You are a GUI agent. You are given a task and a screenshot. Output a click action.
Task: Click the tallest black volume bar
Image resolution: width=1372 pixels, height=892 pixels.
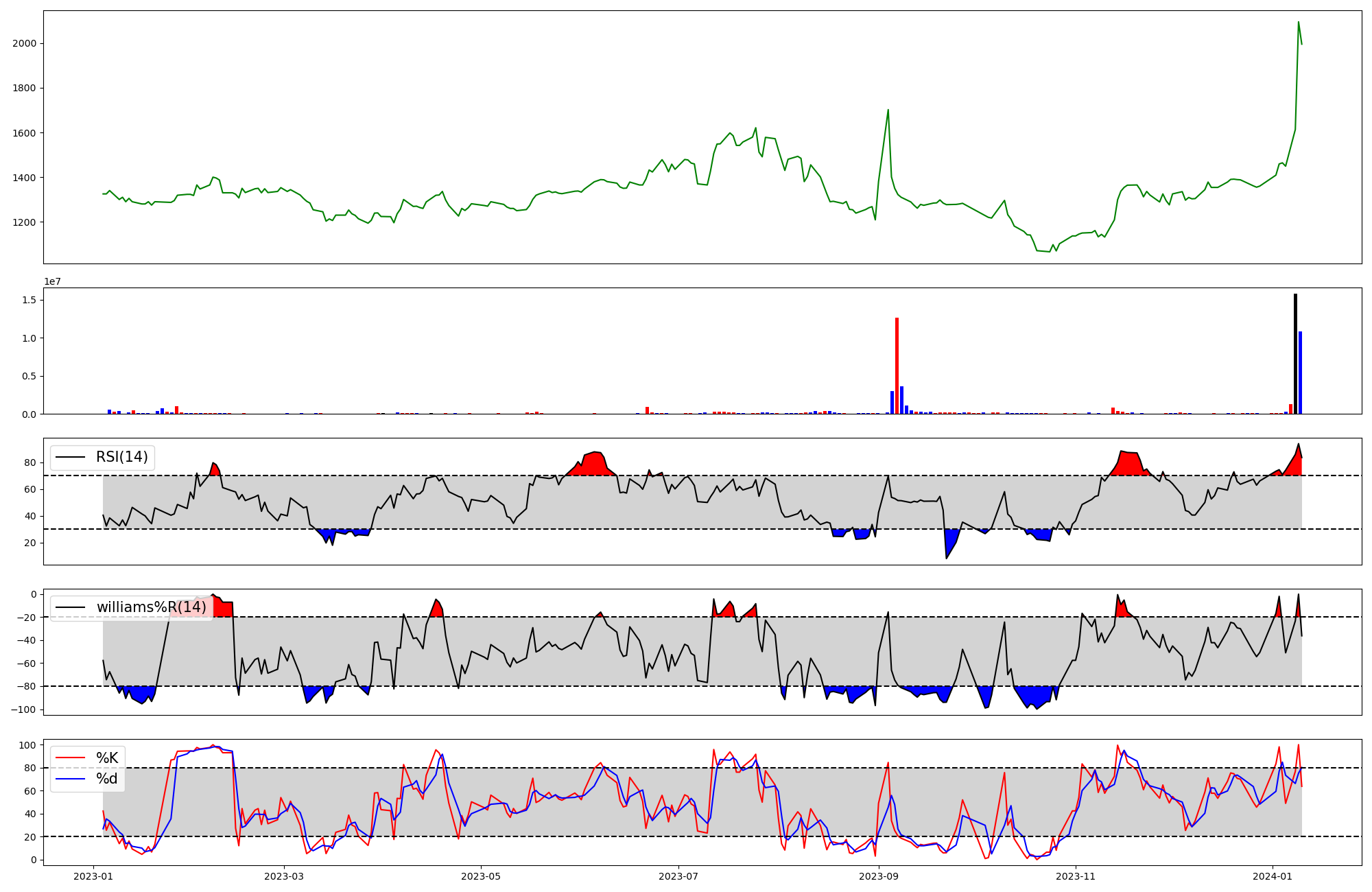pyautogui.click(x=1295, y=353)
